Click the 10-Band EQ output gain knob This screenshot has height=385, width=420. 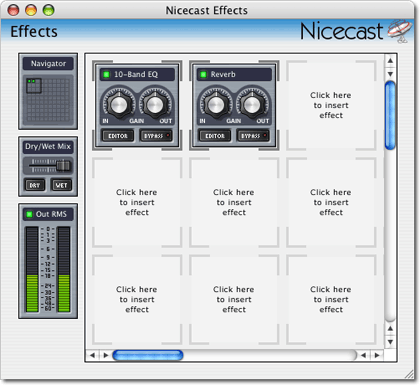155,105
